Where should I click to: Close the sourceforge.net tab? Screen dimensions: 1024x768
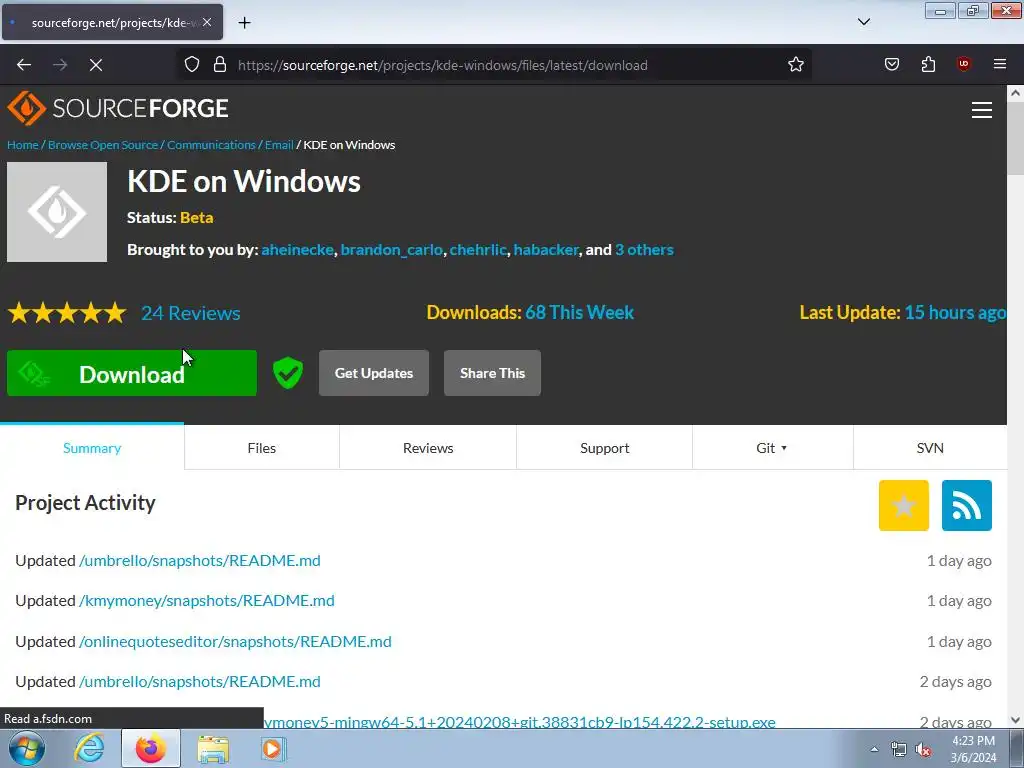[x=207, y=22]
